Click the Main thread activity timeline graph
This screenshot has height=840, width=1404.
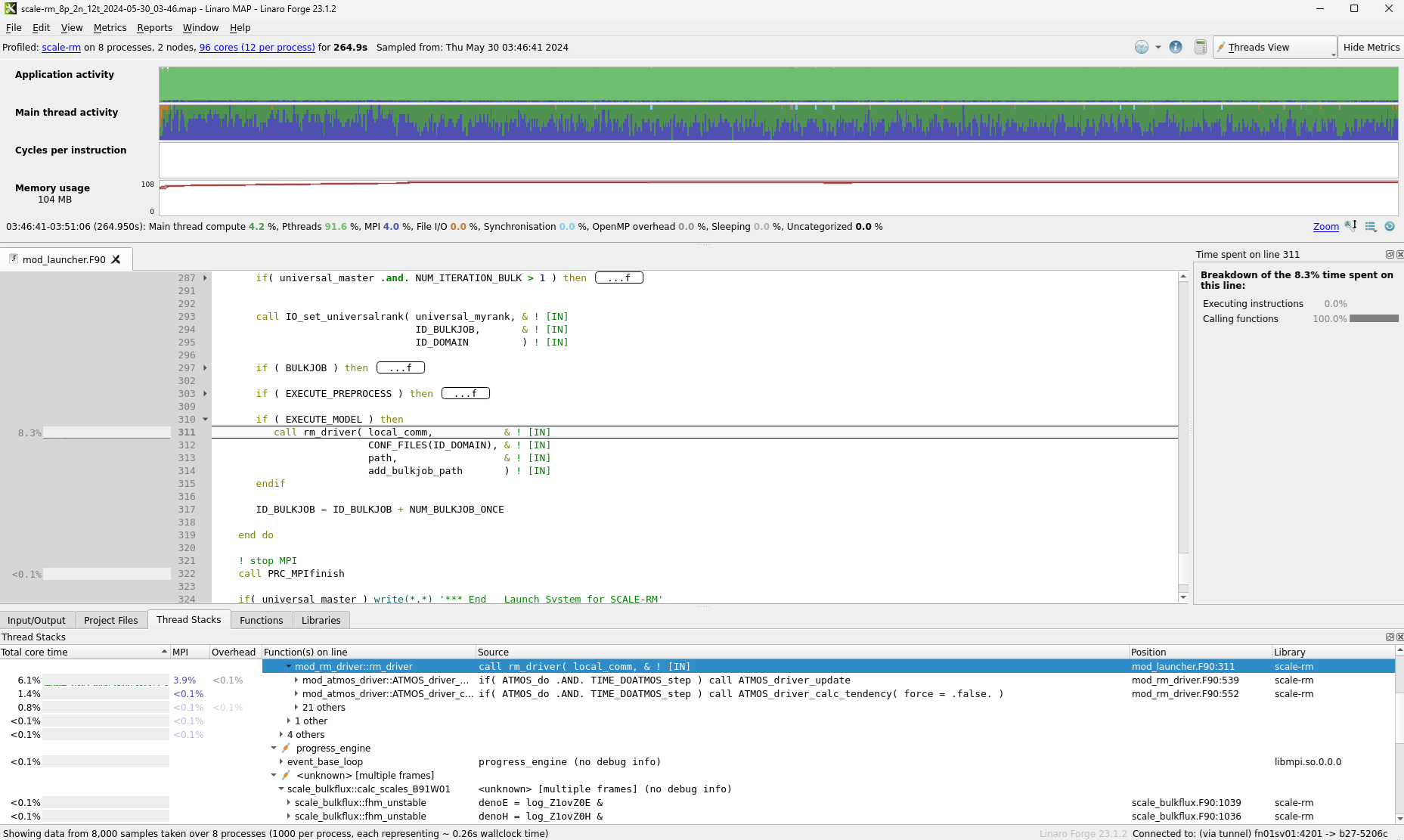coord(778,122)
